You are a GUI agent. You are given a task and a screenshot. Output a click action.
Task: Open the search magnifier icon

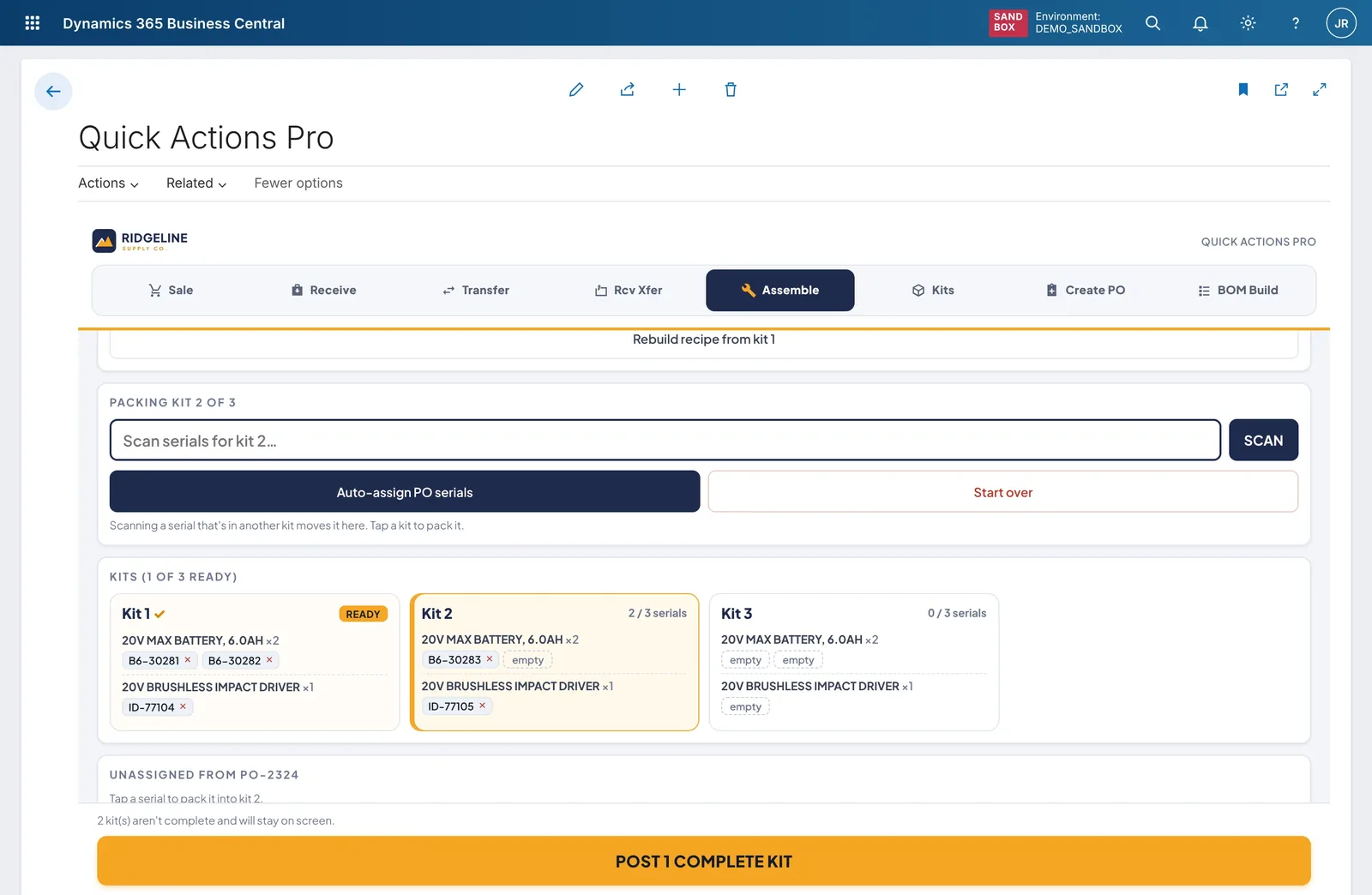pos(1153,23)
